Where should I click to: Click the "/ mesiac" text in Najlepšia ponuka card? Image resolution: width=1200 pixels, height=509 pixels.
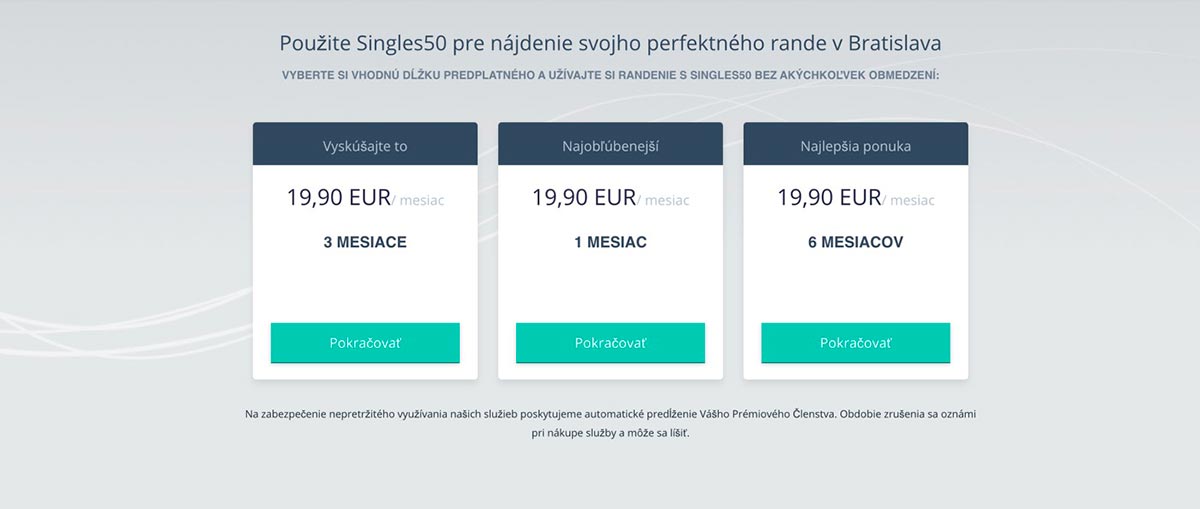909,201
